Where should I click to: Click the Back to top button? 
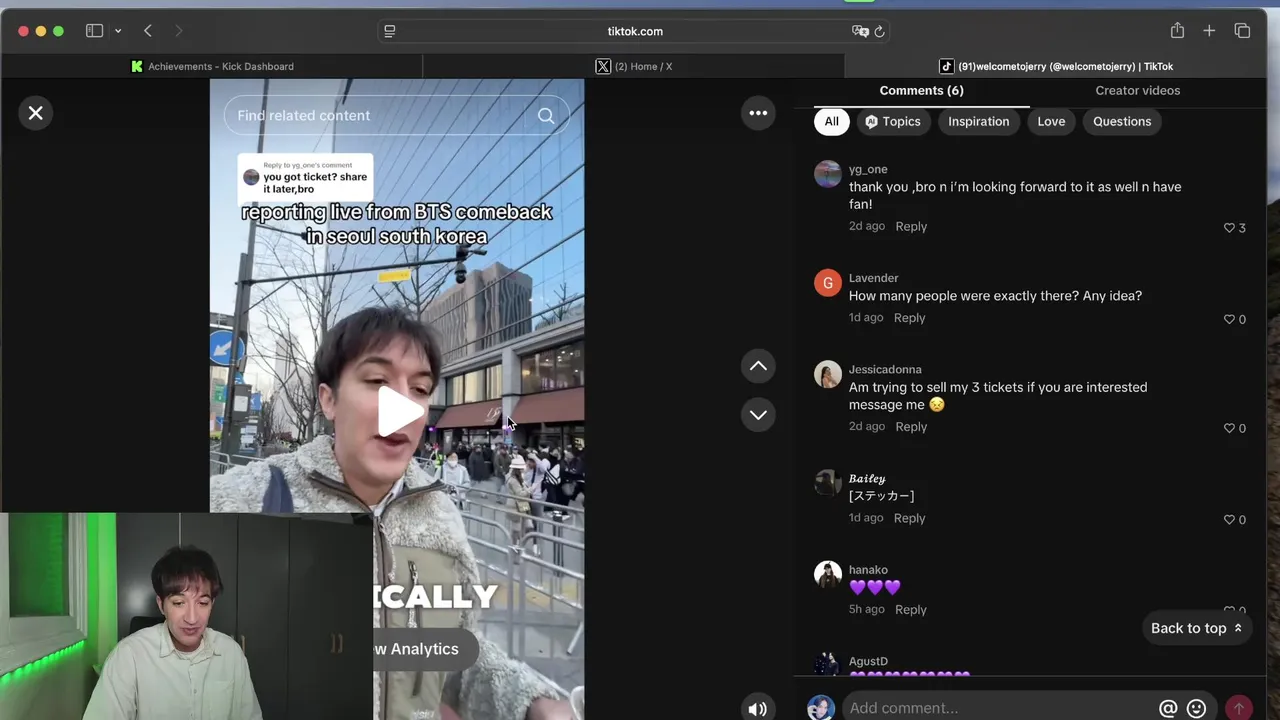[x=1196, y=628]
